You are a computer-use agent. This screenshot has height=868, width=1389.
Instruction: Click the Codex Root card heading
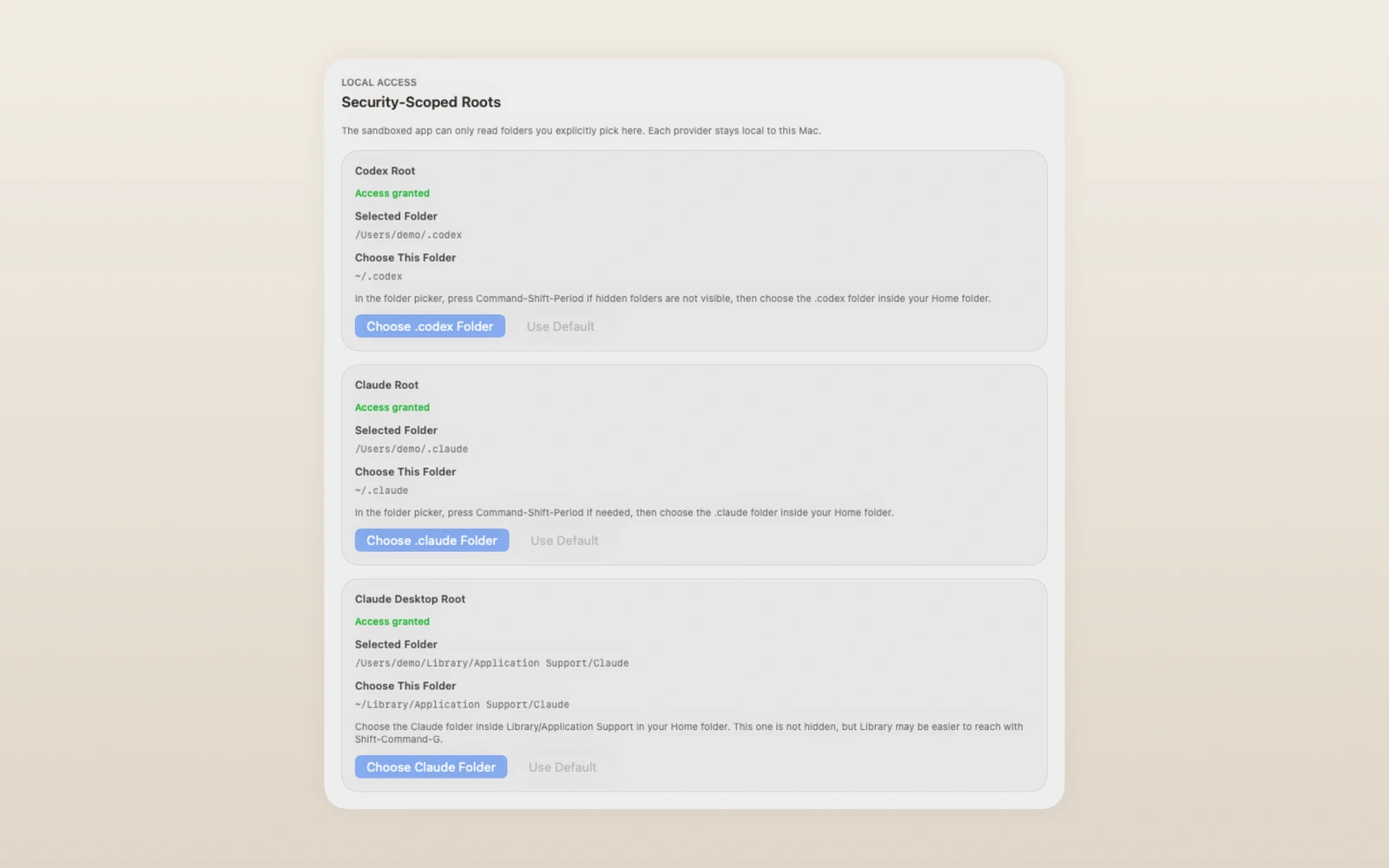click(x=385, y=171)
